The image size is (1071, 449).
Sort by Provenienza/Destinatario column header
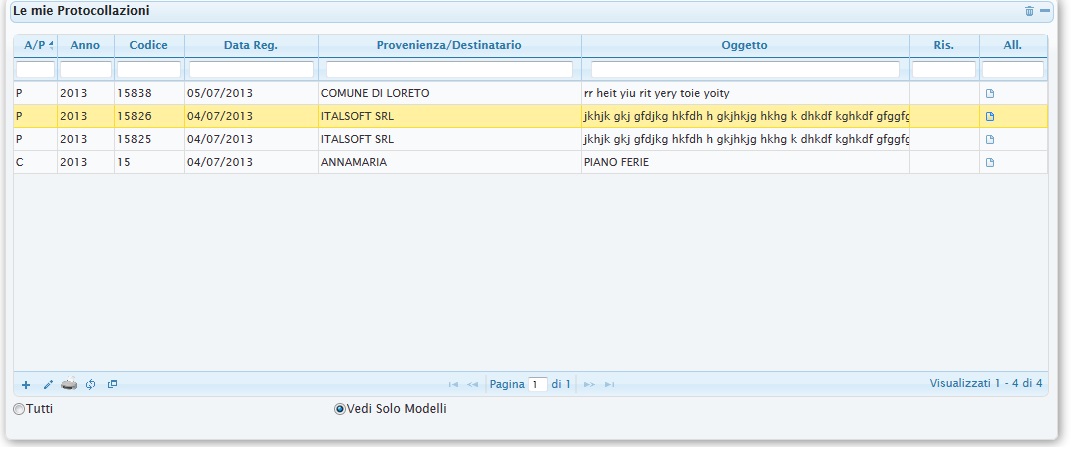449,45
